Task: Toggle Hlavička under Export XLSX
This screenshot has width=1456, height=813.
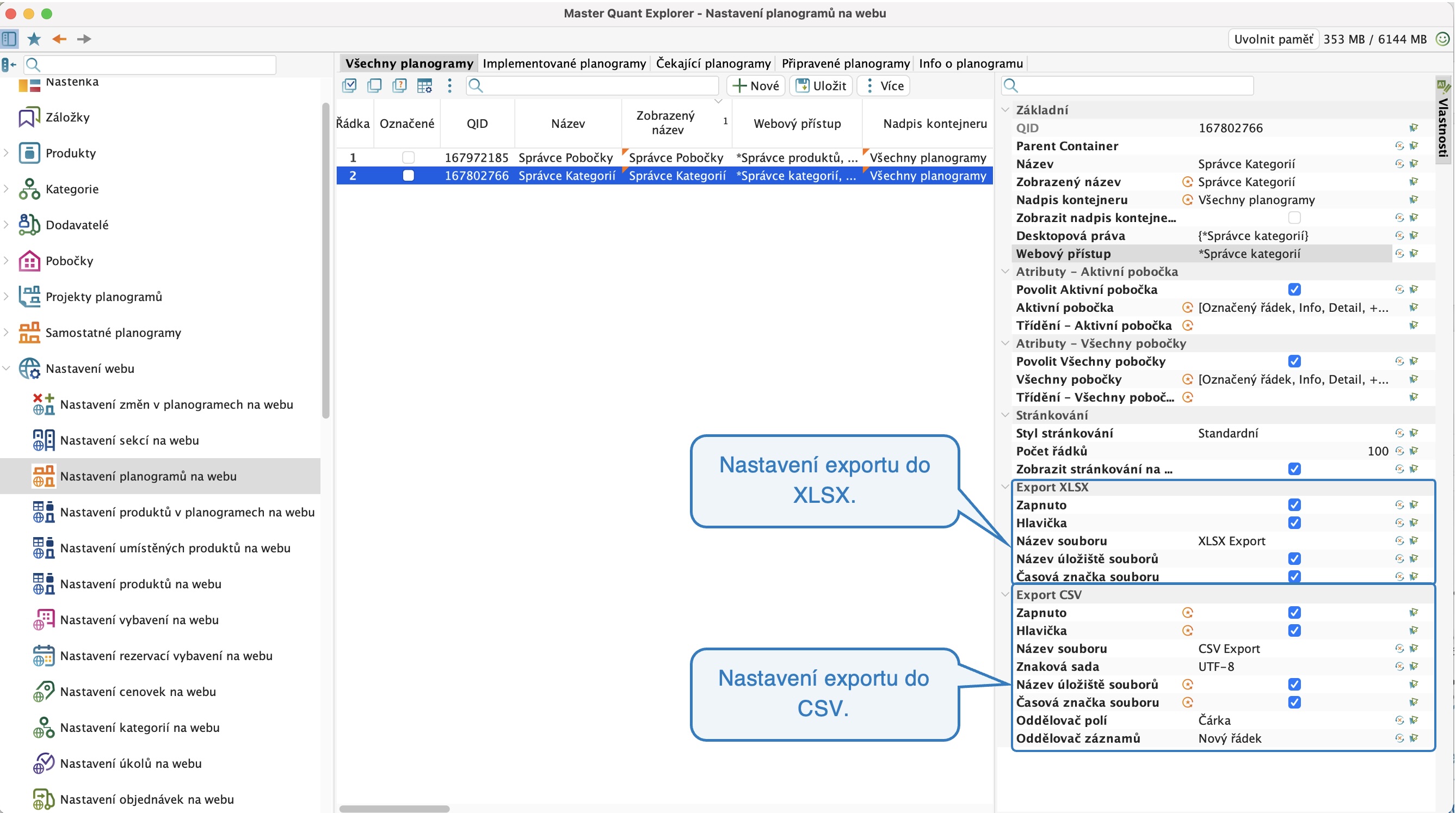Action: click(1294, 523)
